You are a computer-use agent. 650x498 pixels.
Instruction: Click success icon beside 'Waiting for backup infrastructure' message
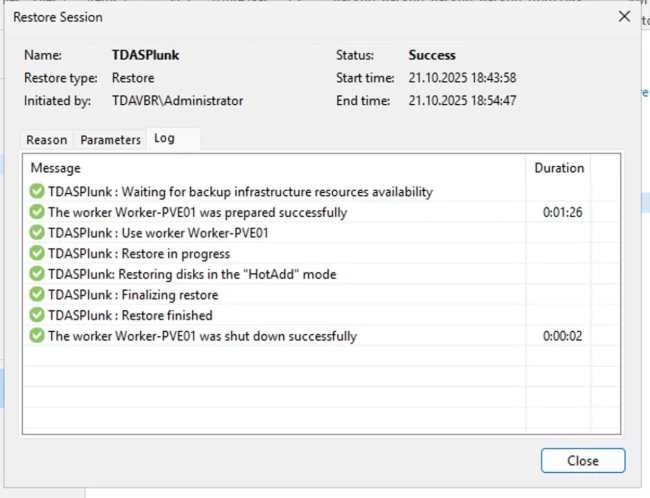tap(37, 191)
